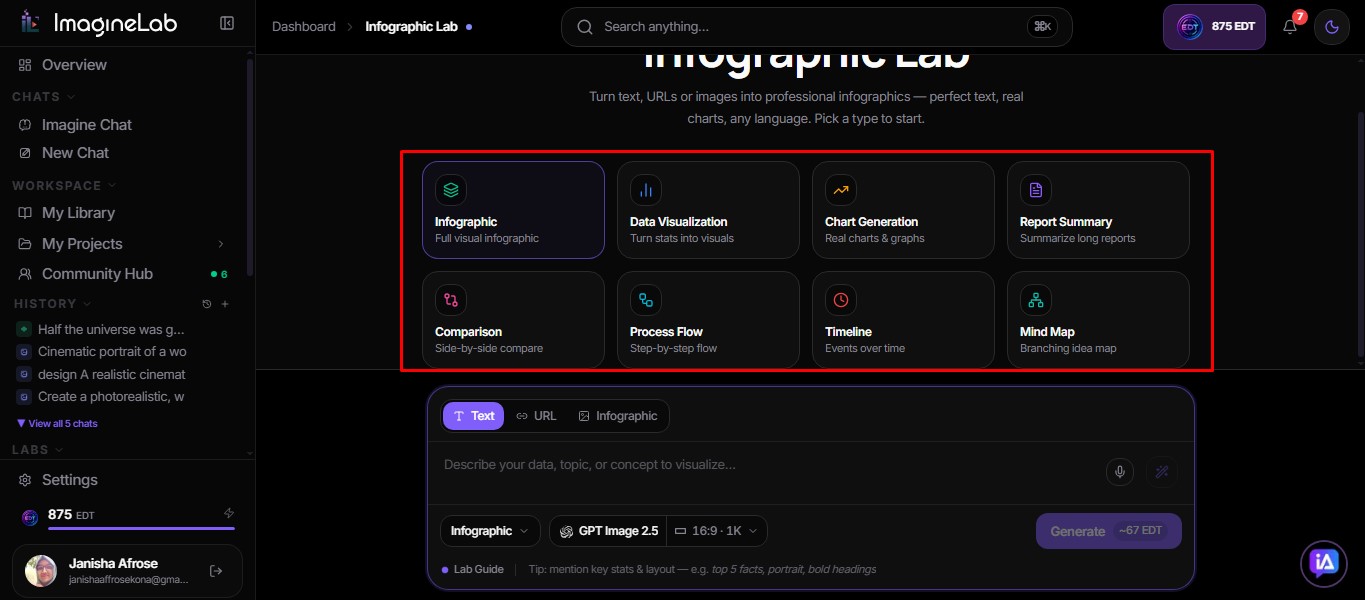
Task: Toggle dark mode moon icon
Action: pos(1331,27)
